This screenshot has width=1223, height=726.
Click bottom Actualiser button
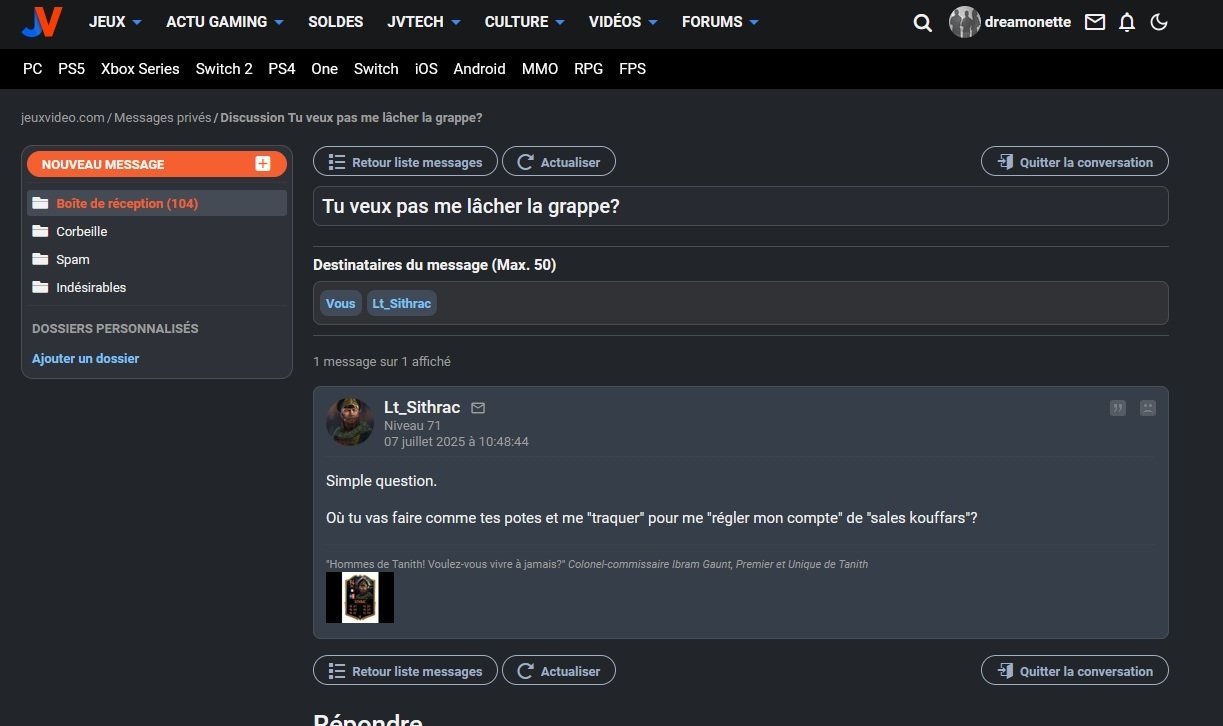(559, 671)
